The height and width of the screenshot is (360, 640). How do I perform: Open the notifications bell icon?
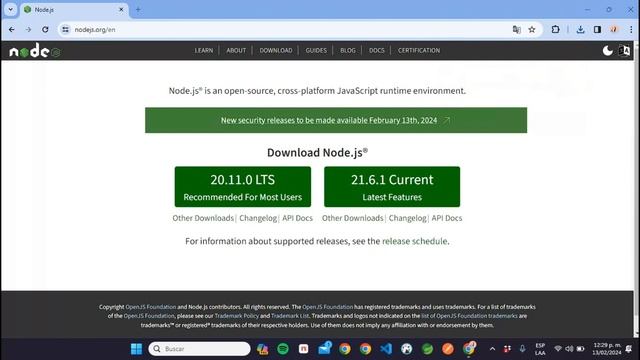pos(629,349)
